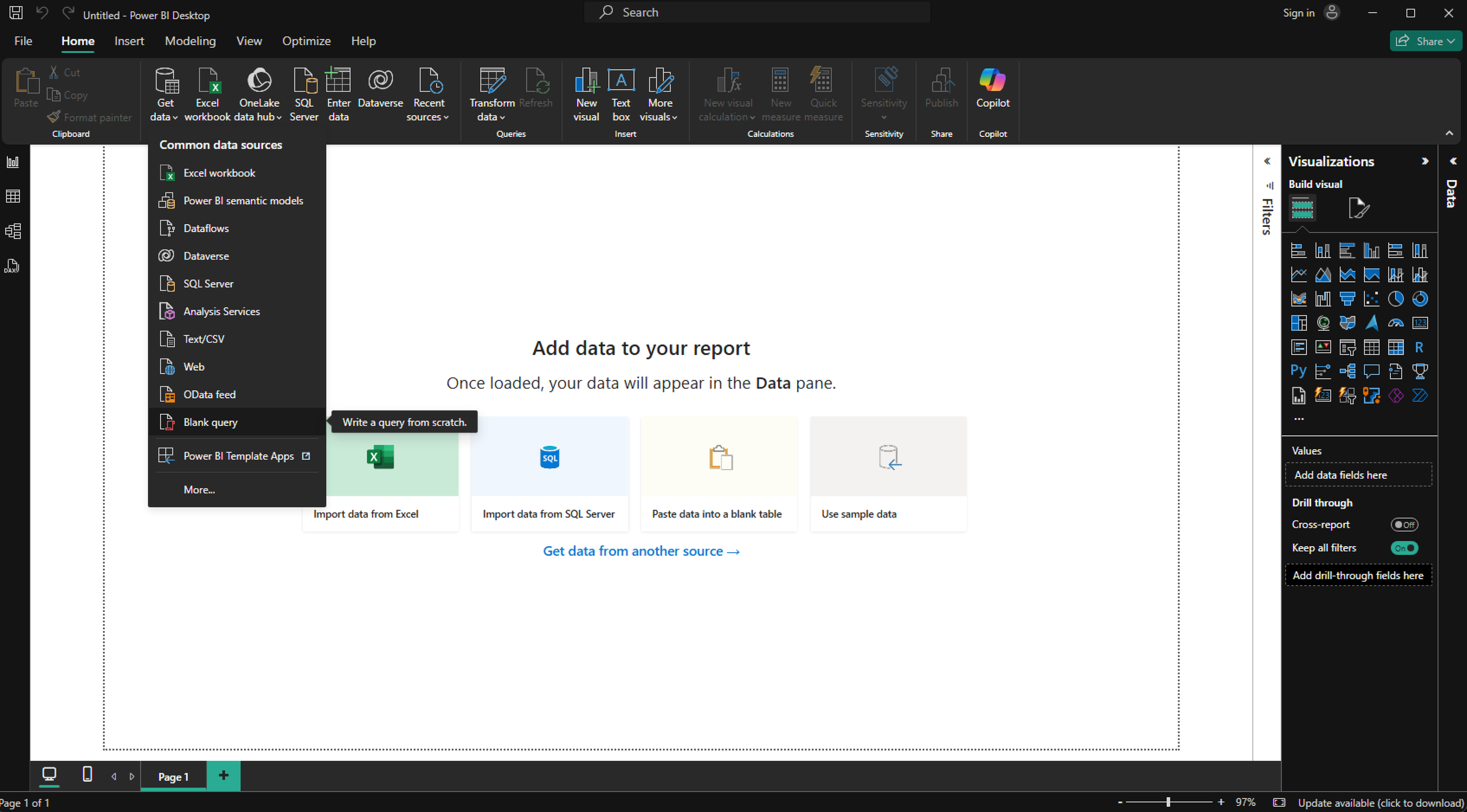Select OData feed menu item
Screen dimensions: 1467x812
pyautogui.click(x=237, y=395)
